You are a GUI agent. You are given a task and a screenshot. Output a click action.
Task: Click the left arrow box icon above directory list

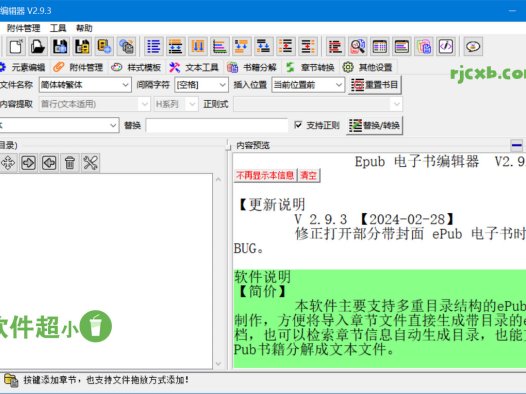[49, 163]
